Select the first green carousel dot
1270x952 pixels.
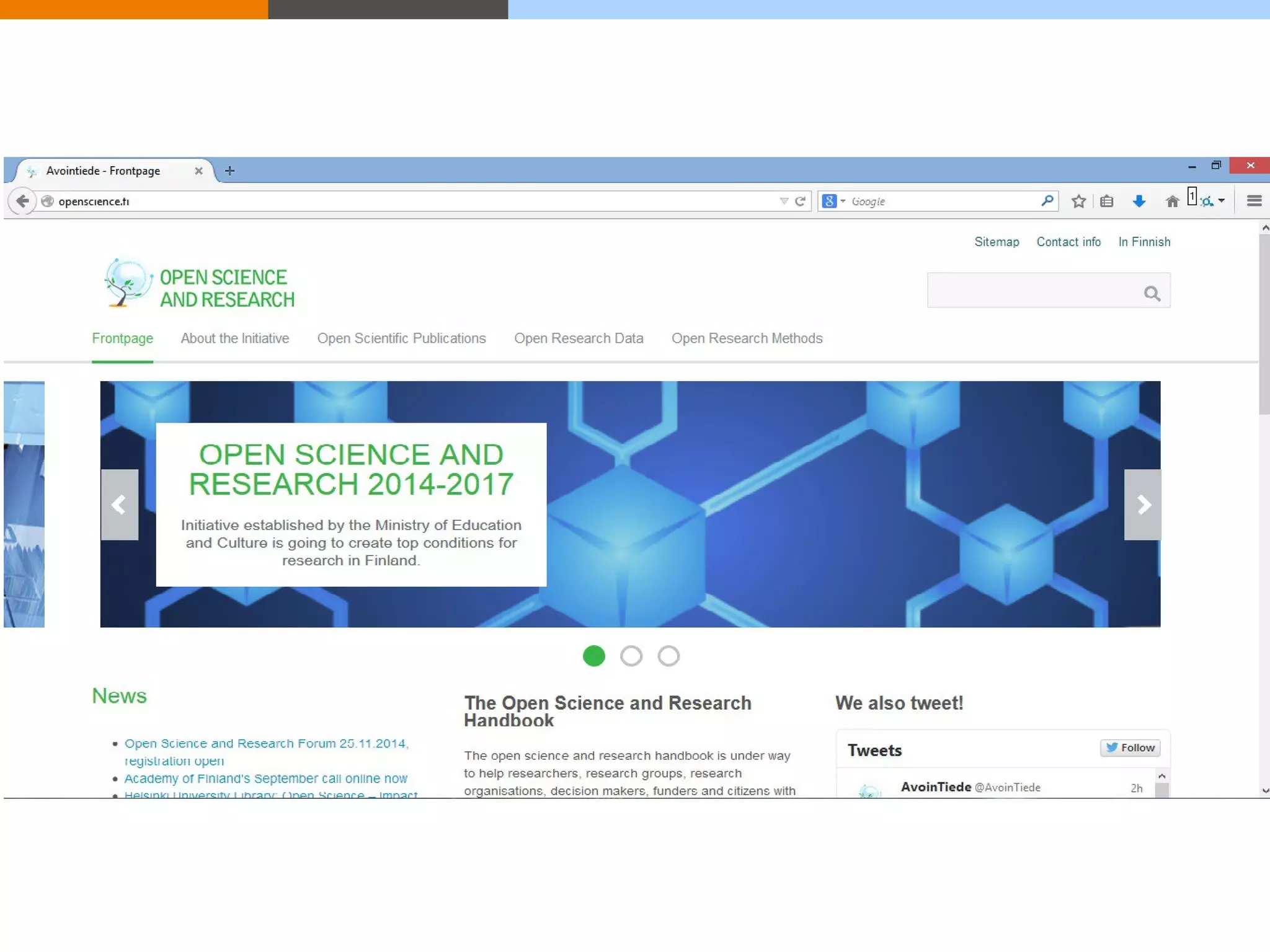[593, 656]
